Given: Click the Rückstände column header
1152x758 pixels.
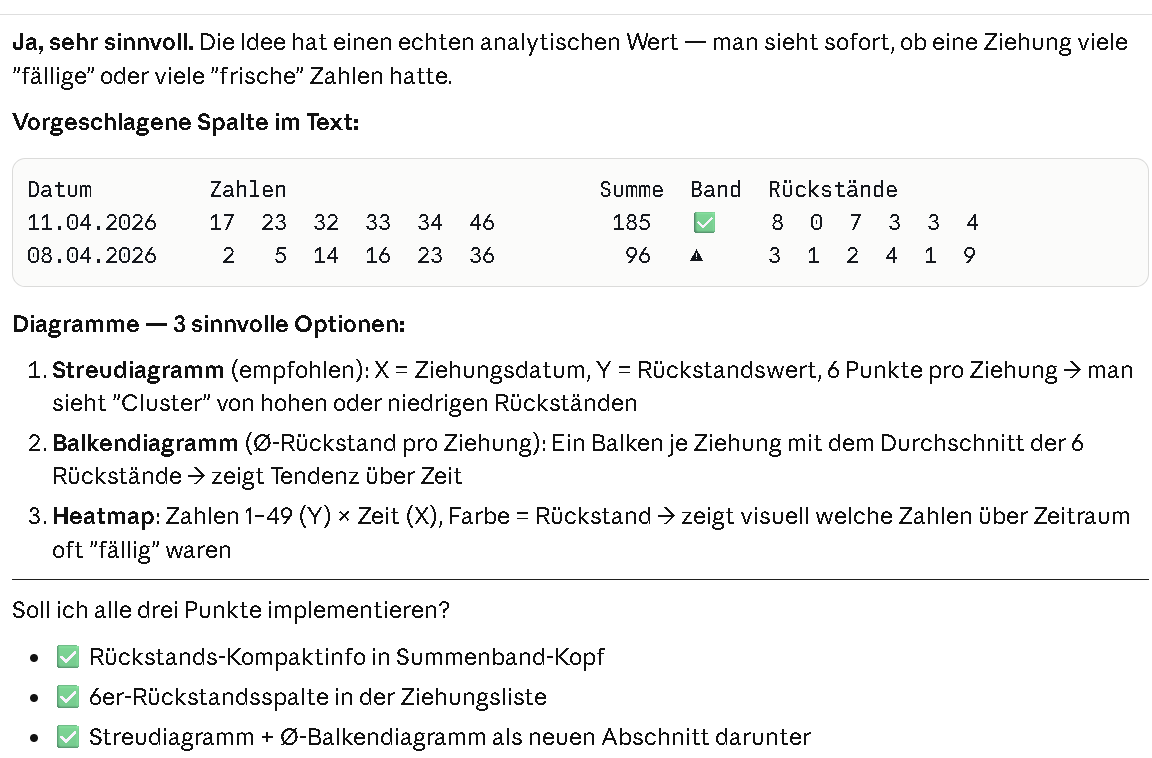Looking at the screenshot, I should (x=833, y=190).
